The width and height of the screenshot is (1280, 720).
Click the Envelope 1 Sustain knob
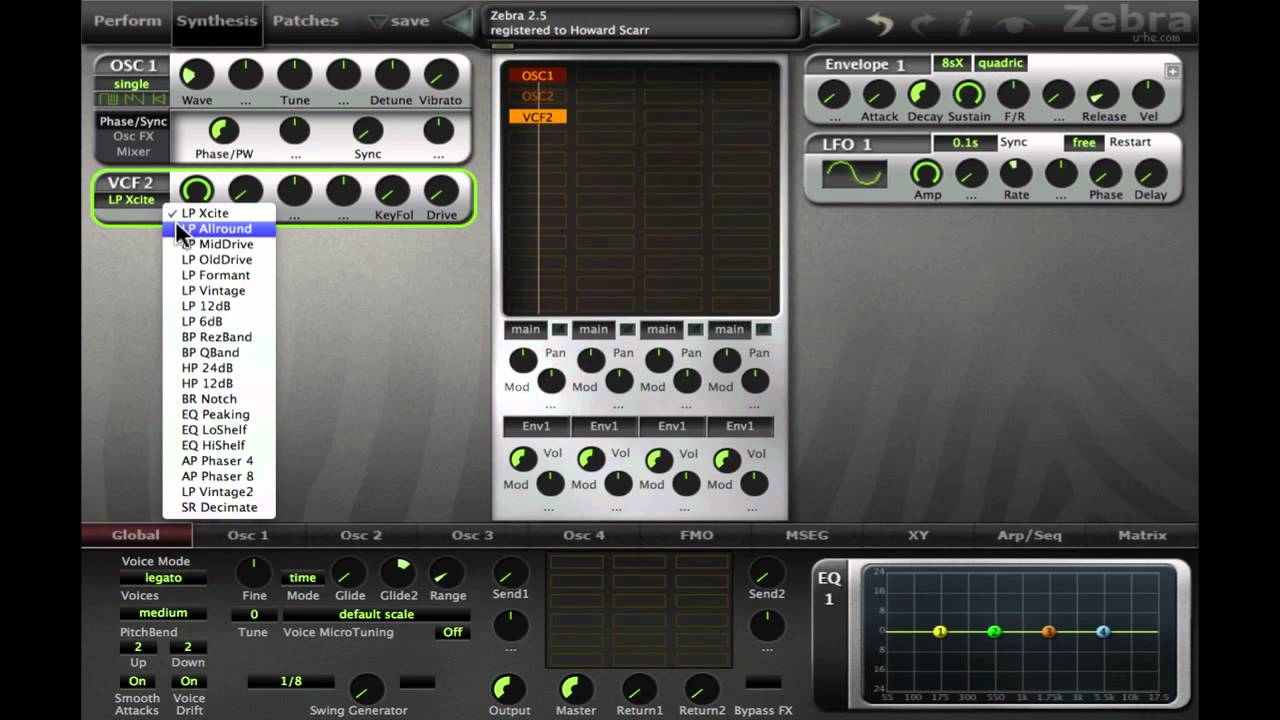pyautogui.click(x=968, y=95)
